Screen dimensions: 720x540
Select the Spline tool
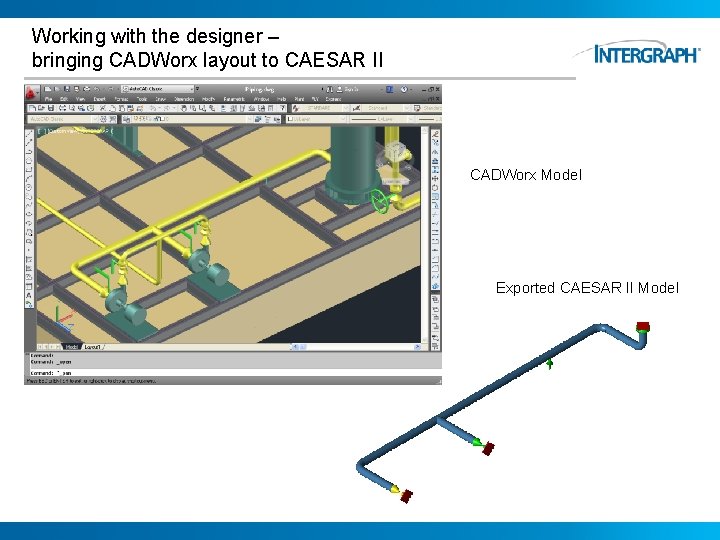point(29,205)
